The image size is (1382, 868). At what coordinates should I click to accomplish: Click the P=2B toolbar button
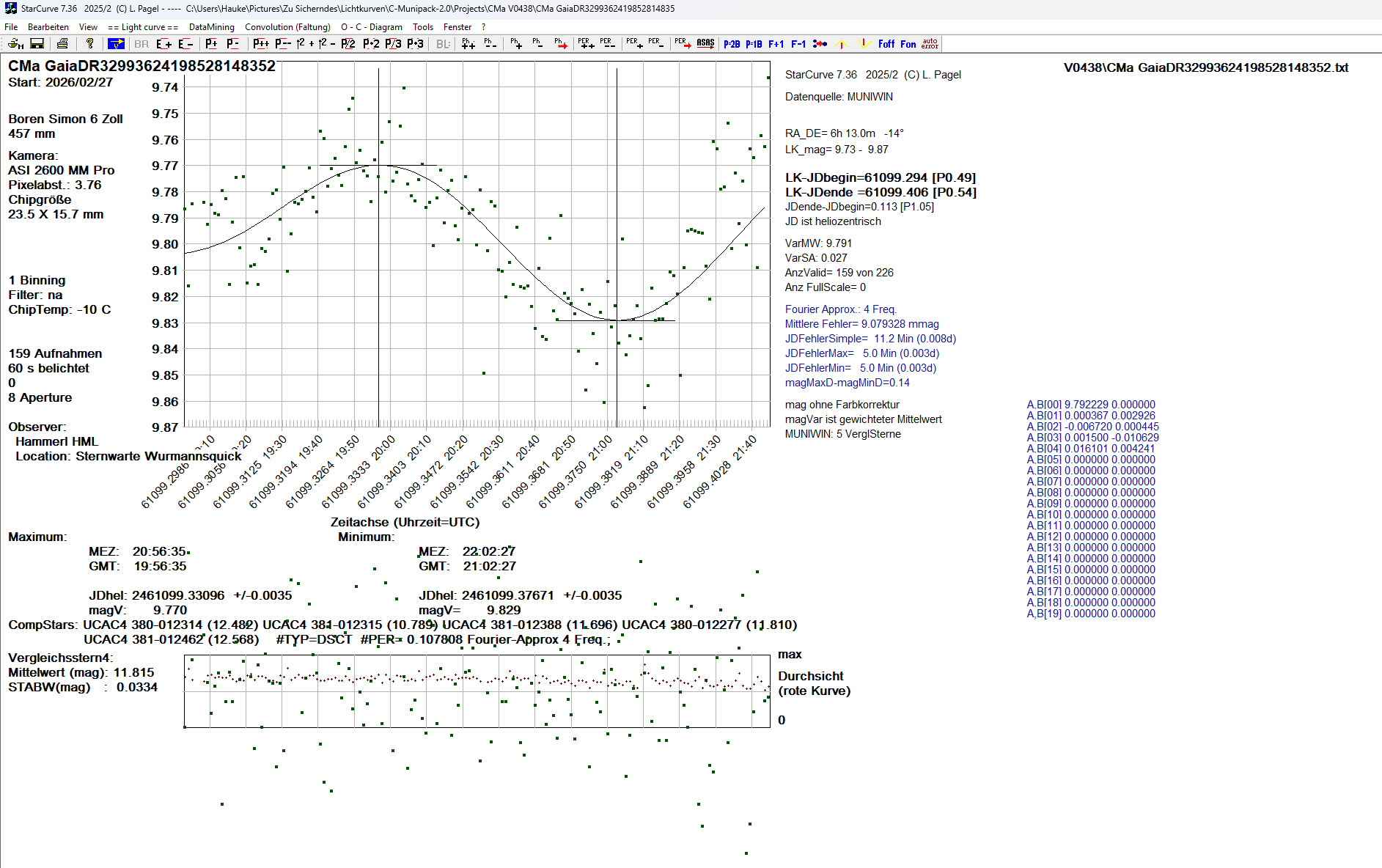[731, 44]
